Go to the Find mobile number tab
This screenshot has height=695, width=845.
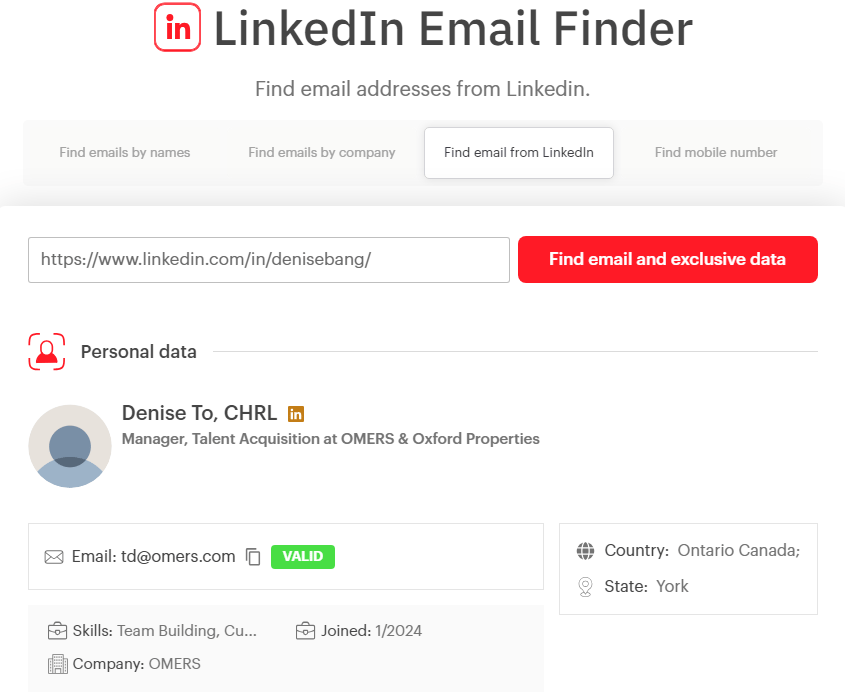coord(716,153)
